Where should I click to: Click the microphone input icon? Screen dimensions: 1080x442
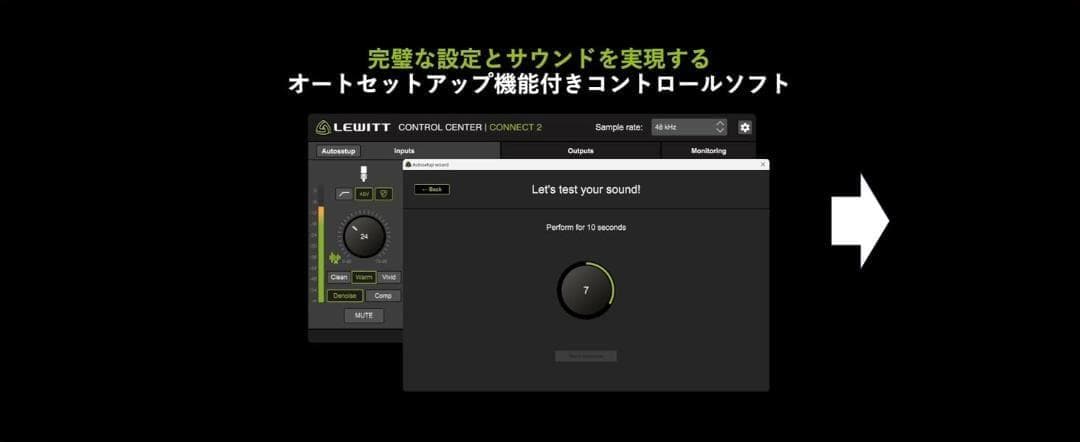[364, 173]
